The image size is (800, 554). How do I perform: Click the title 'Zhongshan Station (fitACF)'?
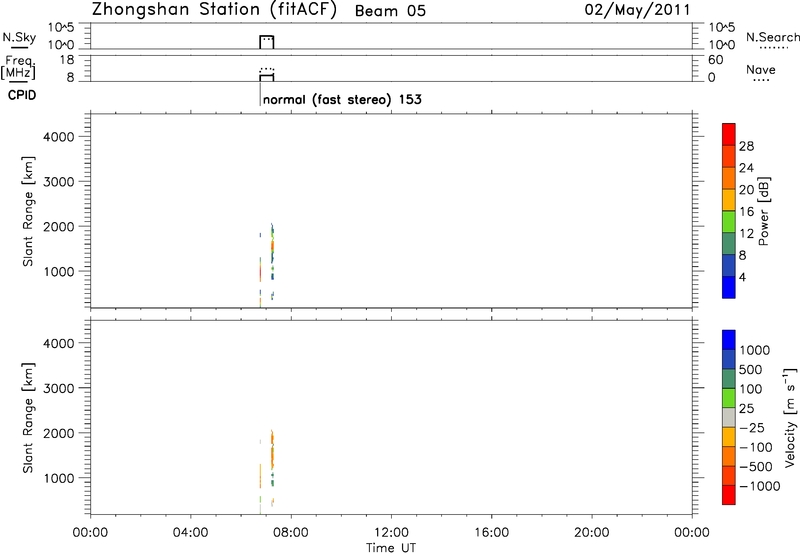click(x=214, y=10)
